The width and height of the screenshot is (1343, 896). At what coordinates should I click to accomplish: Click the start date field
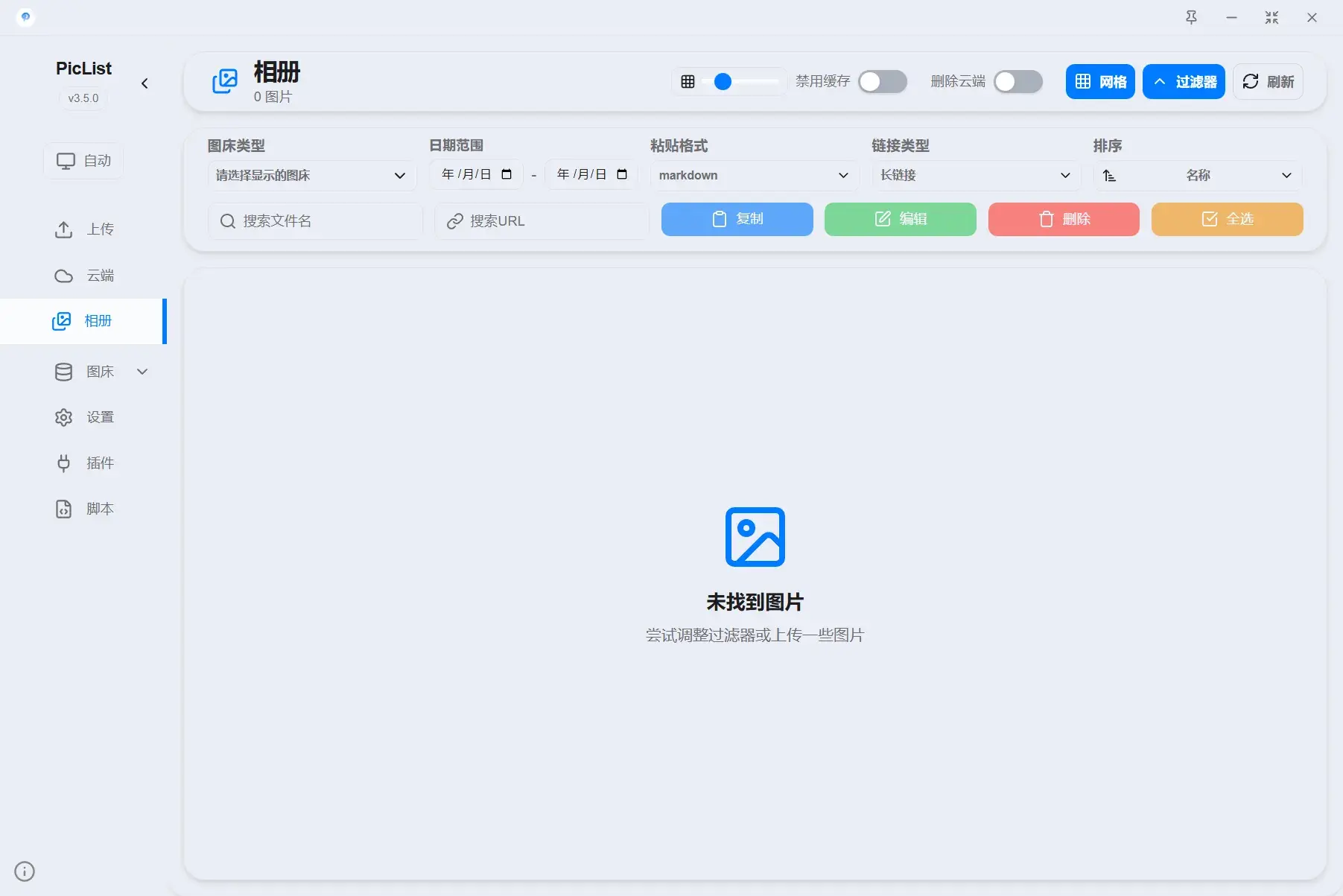477,174
